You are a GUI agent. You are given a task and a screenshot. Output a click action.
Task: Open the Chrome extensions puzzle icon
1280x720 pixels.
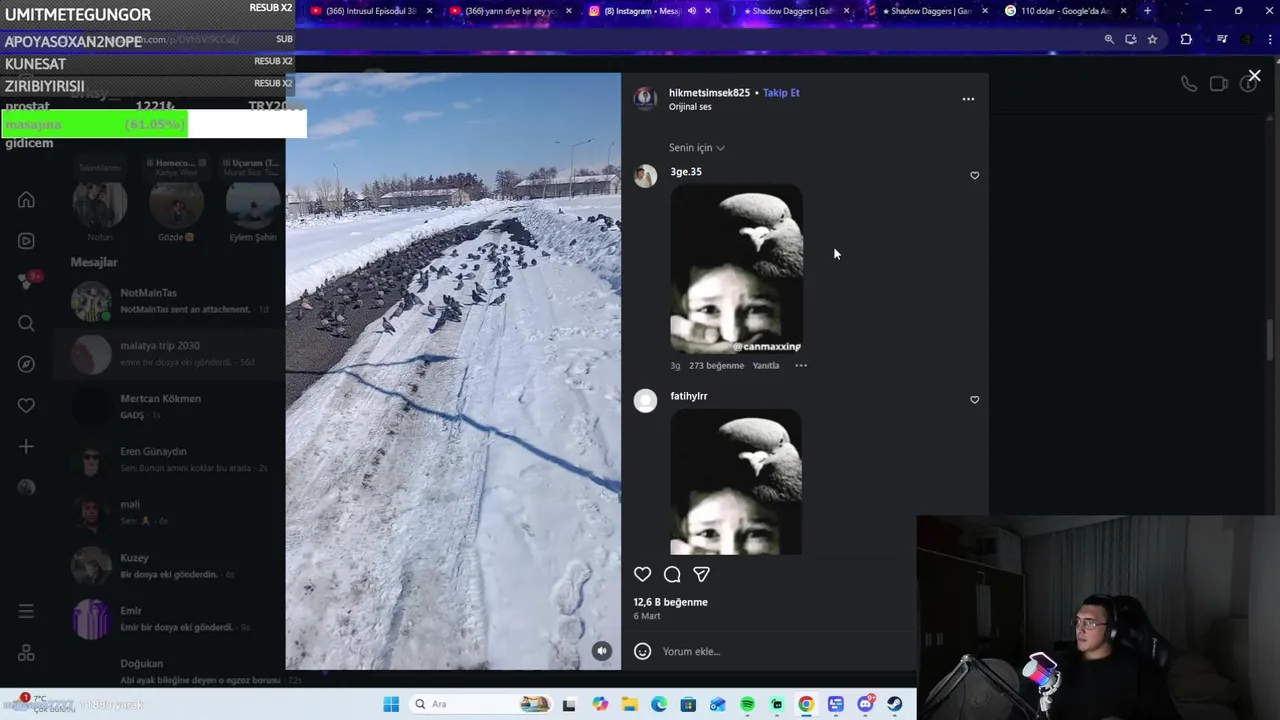tap(1186, 39)
